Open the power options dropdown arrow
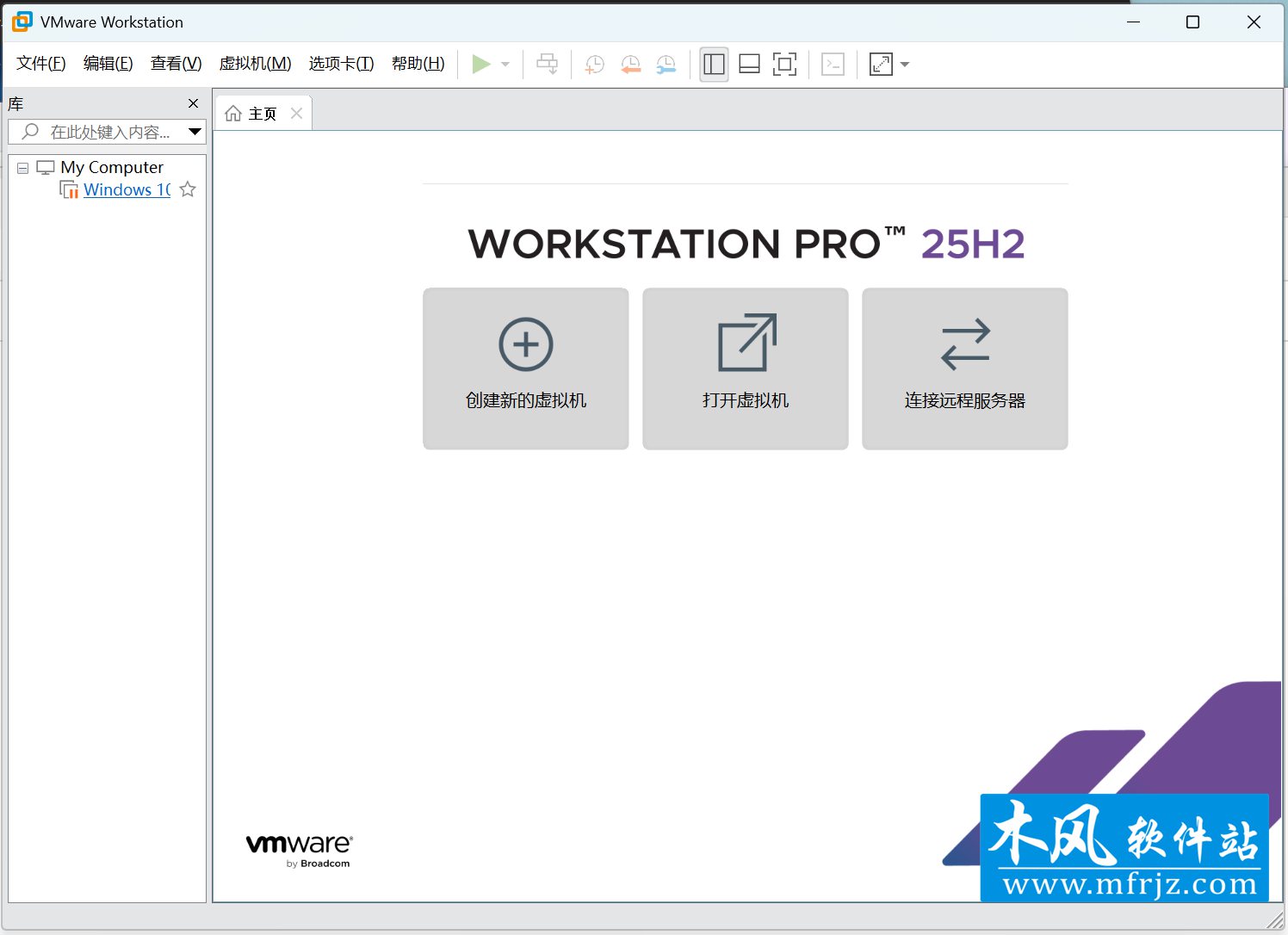The height and width of the screenshot is (935, 1288). coord(505,65)
